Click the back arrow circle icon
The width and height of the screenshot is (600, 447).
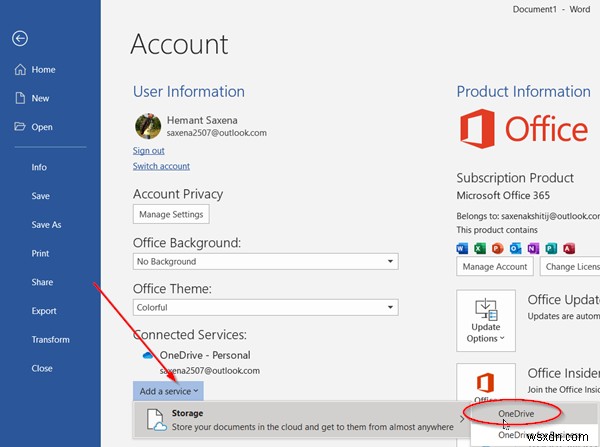pyautogui.click(x=20, y=38)
